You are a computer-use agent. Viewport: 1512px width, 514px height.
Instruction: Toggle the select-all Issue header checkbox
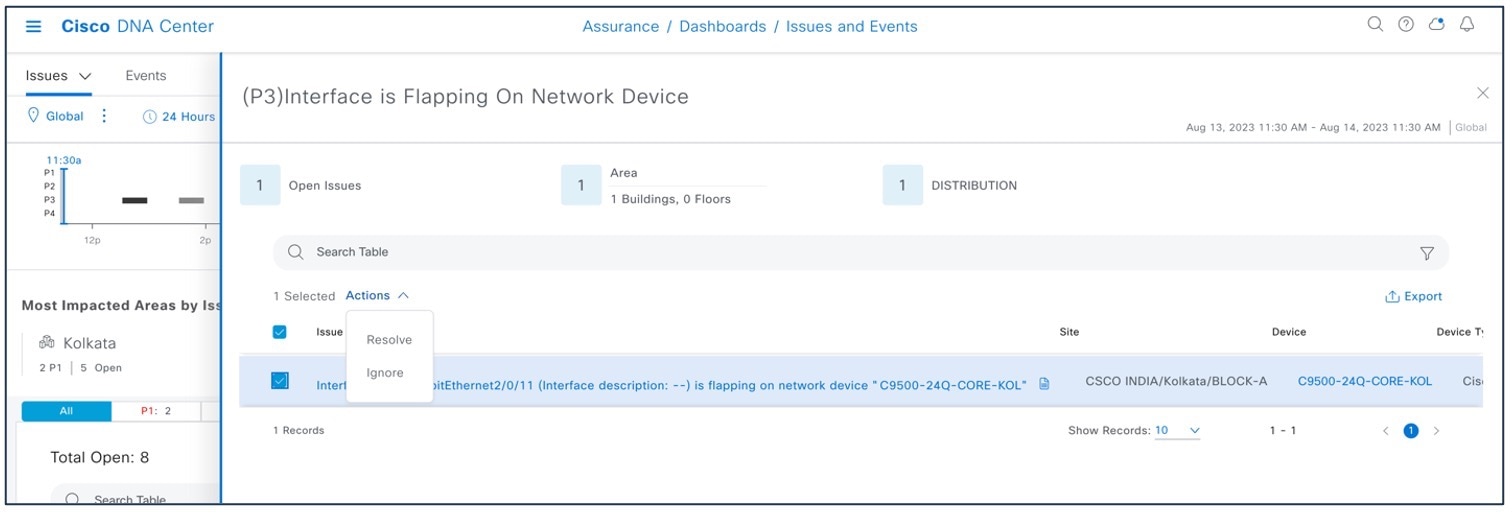(x=280, y=332)
